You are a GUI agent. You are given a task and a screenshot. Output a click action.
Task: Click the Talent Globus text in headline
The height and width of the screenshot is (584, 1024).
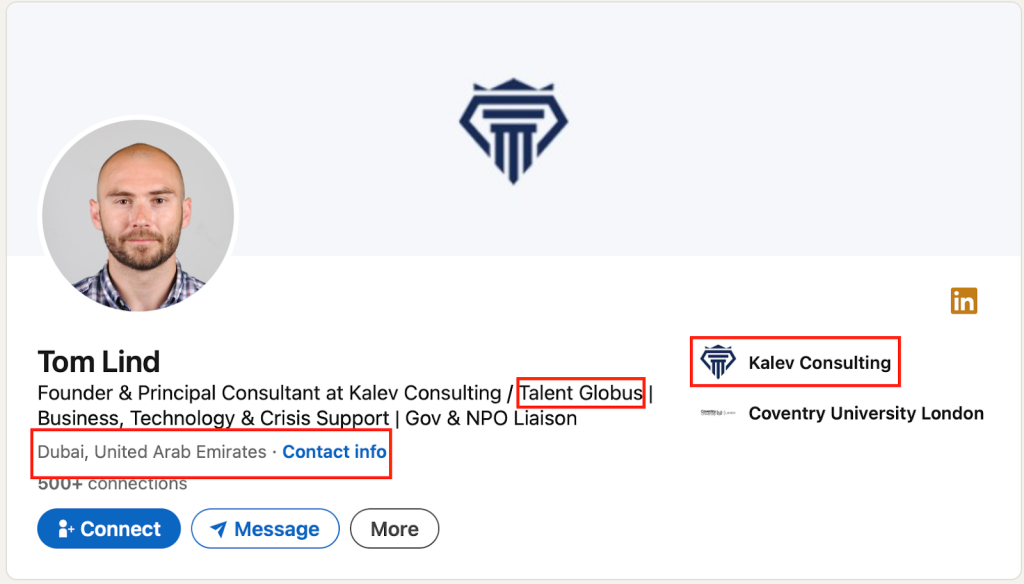click(x=581, y=393)
